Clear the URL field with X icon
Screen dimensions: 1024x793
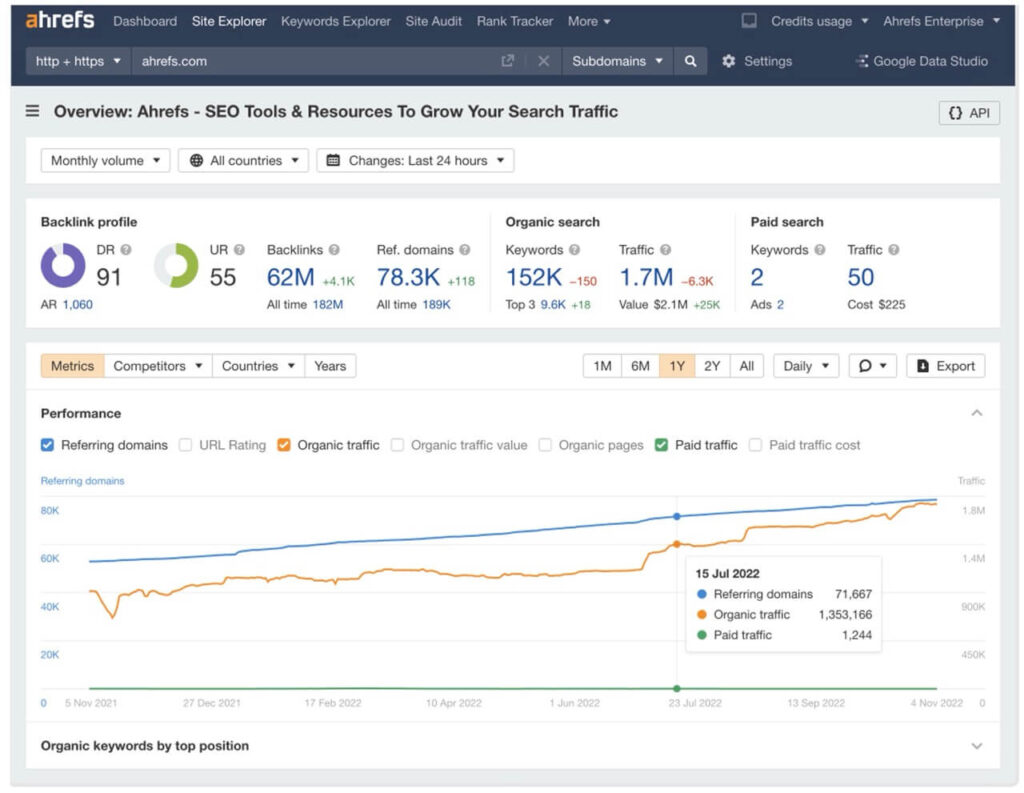pos(543,61)
